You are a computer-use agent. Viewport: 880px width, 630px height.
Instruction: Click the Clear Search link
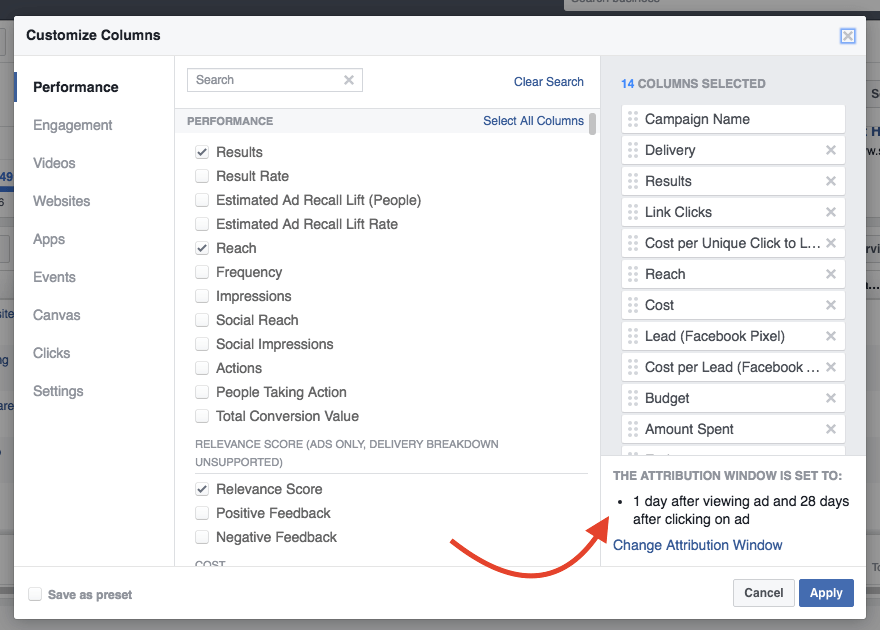[548, 82]
